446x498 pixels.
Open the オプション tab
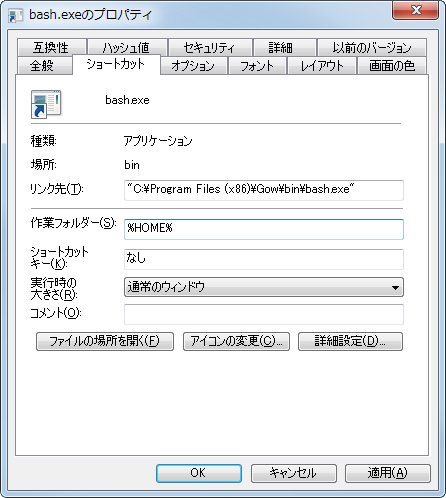click(193, 65)
